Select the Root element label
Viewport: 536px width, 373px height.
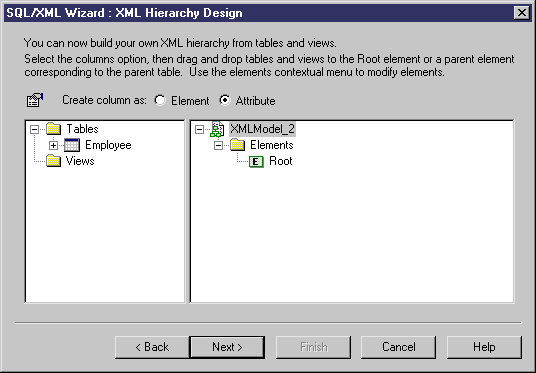(281, 161)
